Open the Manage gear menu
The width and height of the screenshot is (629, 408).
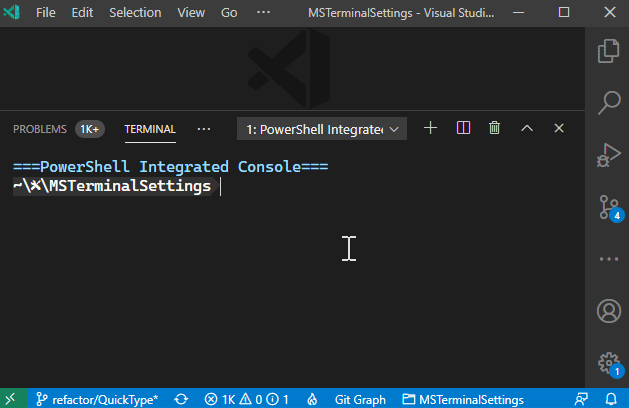pos(610,364)
